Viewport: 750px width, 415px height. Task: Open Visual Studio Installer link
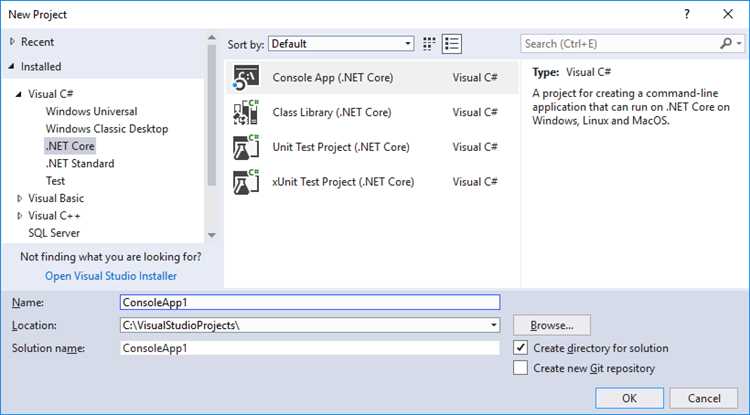coord(111,276)
